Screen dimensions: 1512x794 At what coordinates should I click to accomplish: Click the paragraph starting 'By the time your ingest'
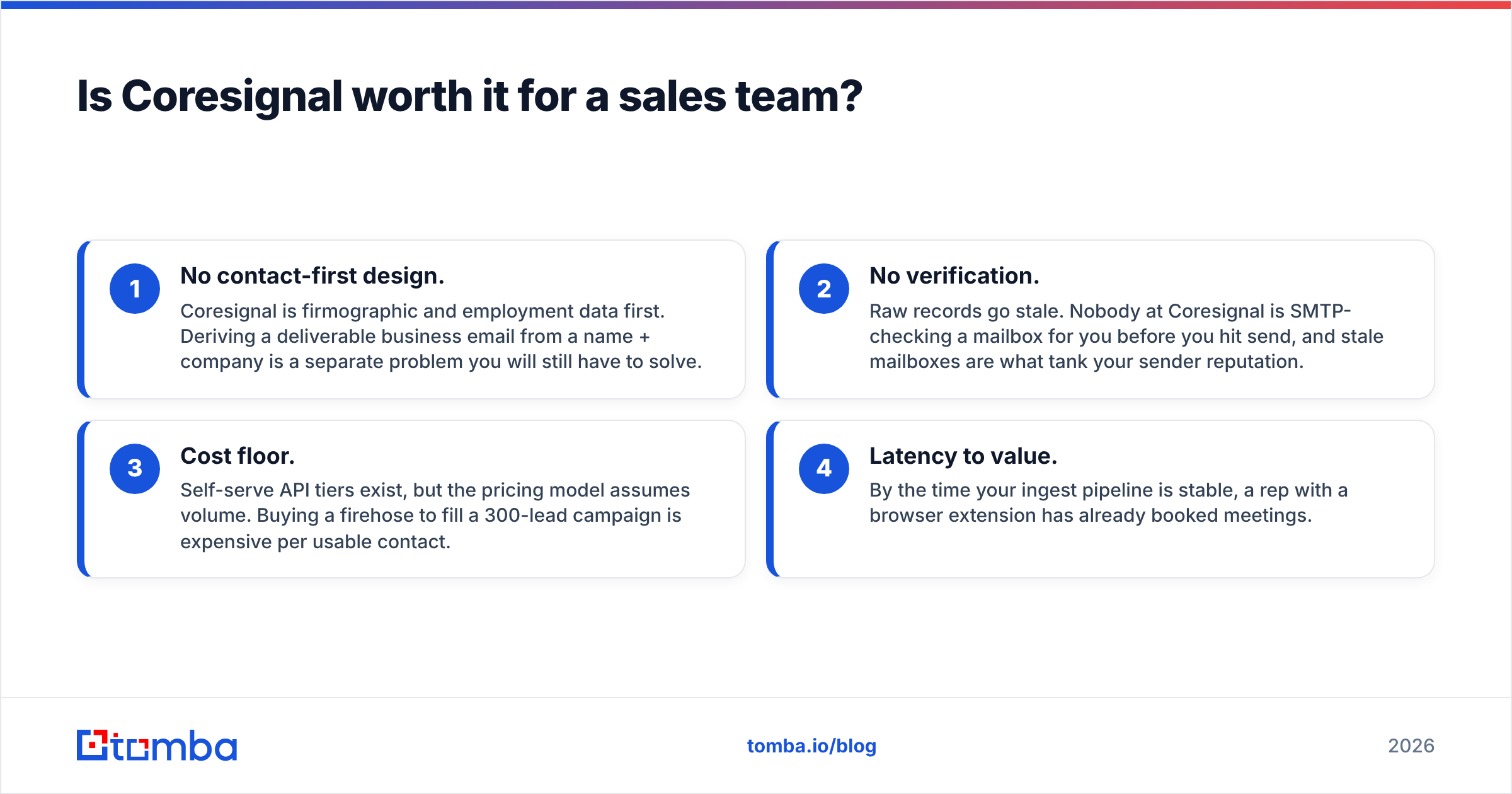tap(1109, 503)
